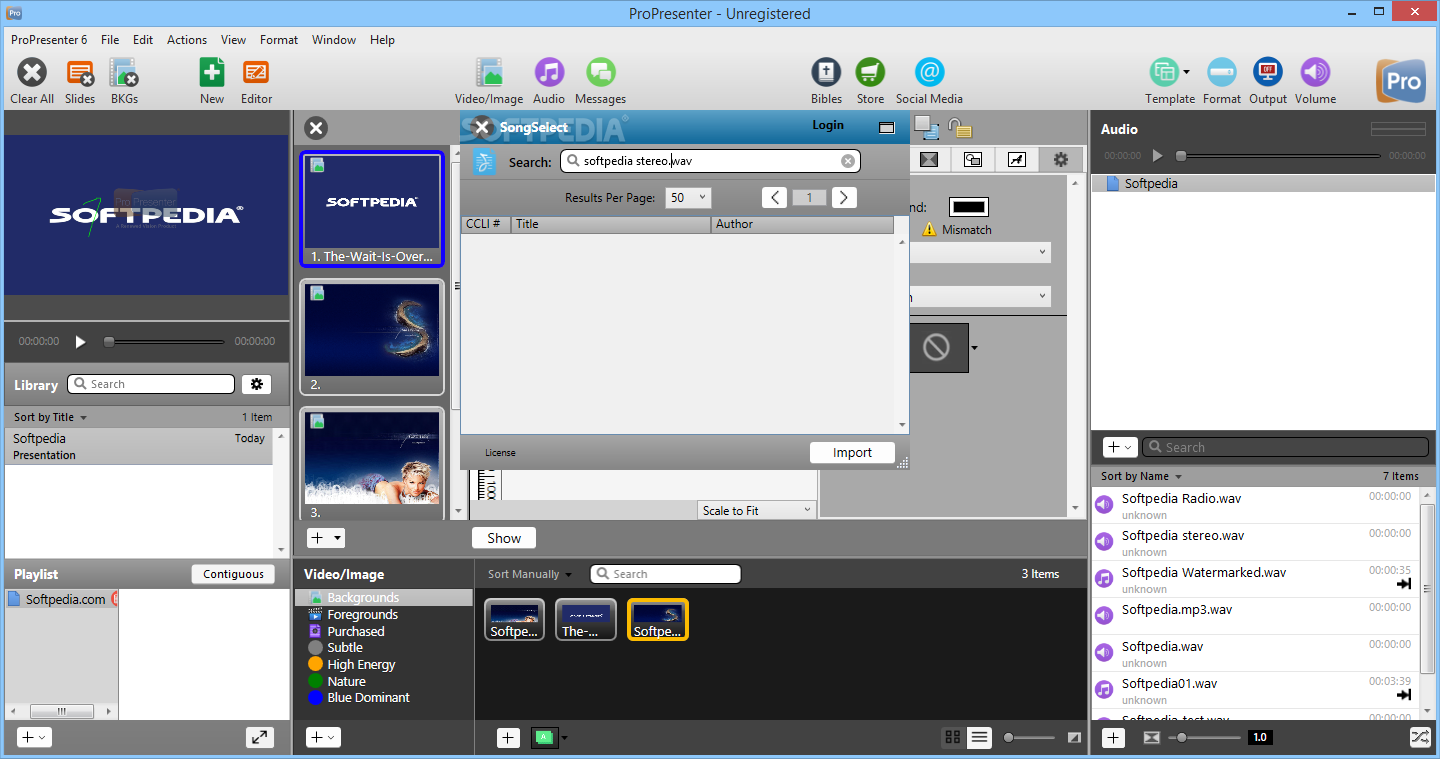Click the Show button
The height and width of the screenshot is (759, 1440).
click(504, 538)
